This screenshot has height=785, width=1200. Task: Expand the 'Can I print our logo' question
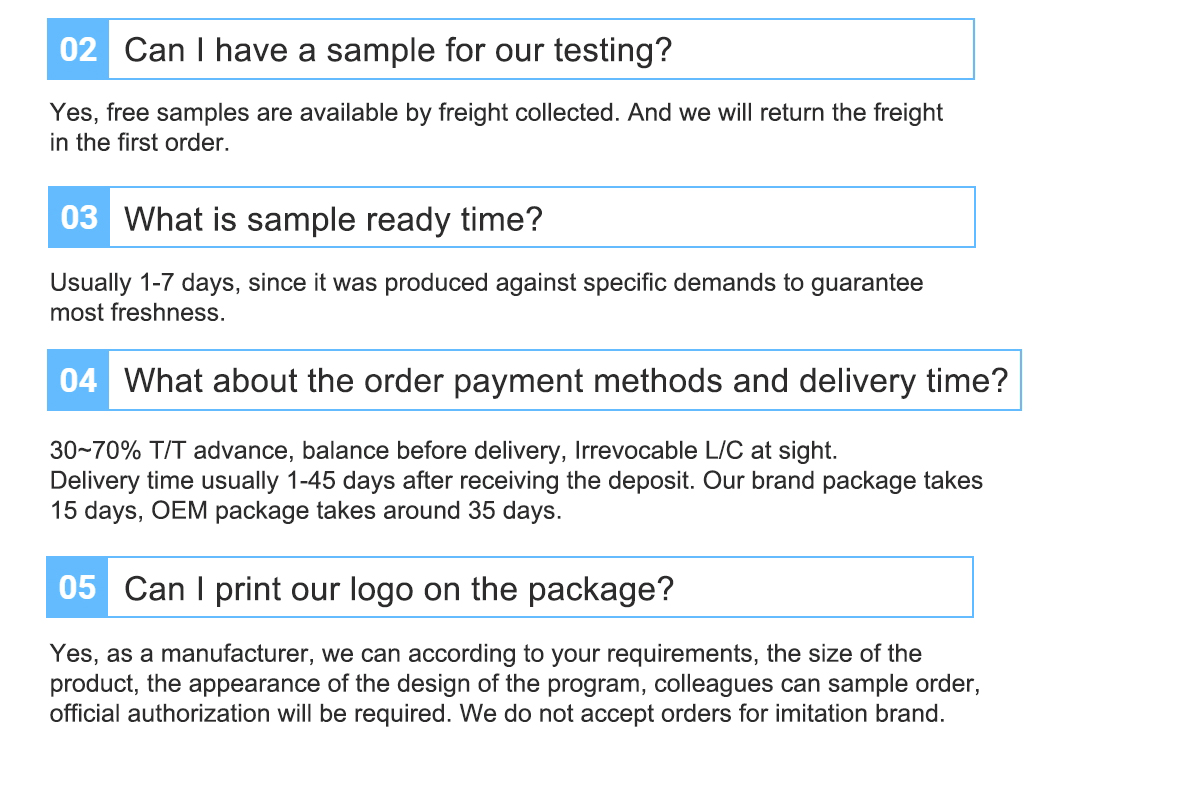tap(399, 588)
